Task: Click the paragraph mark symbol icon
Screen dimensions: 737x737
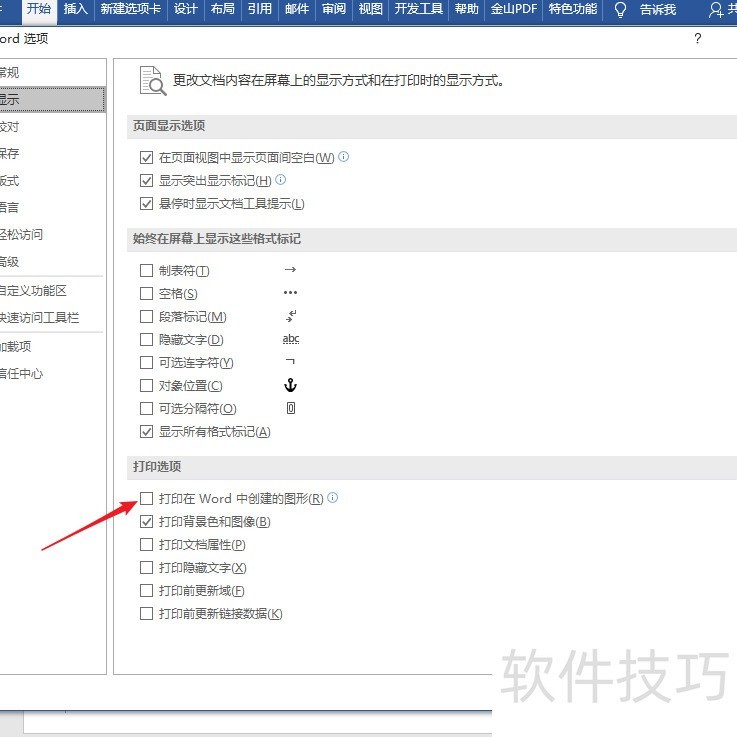Action: click(291, 316)
